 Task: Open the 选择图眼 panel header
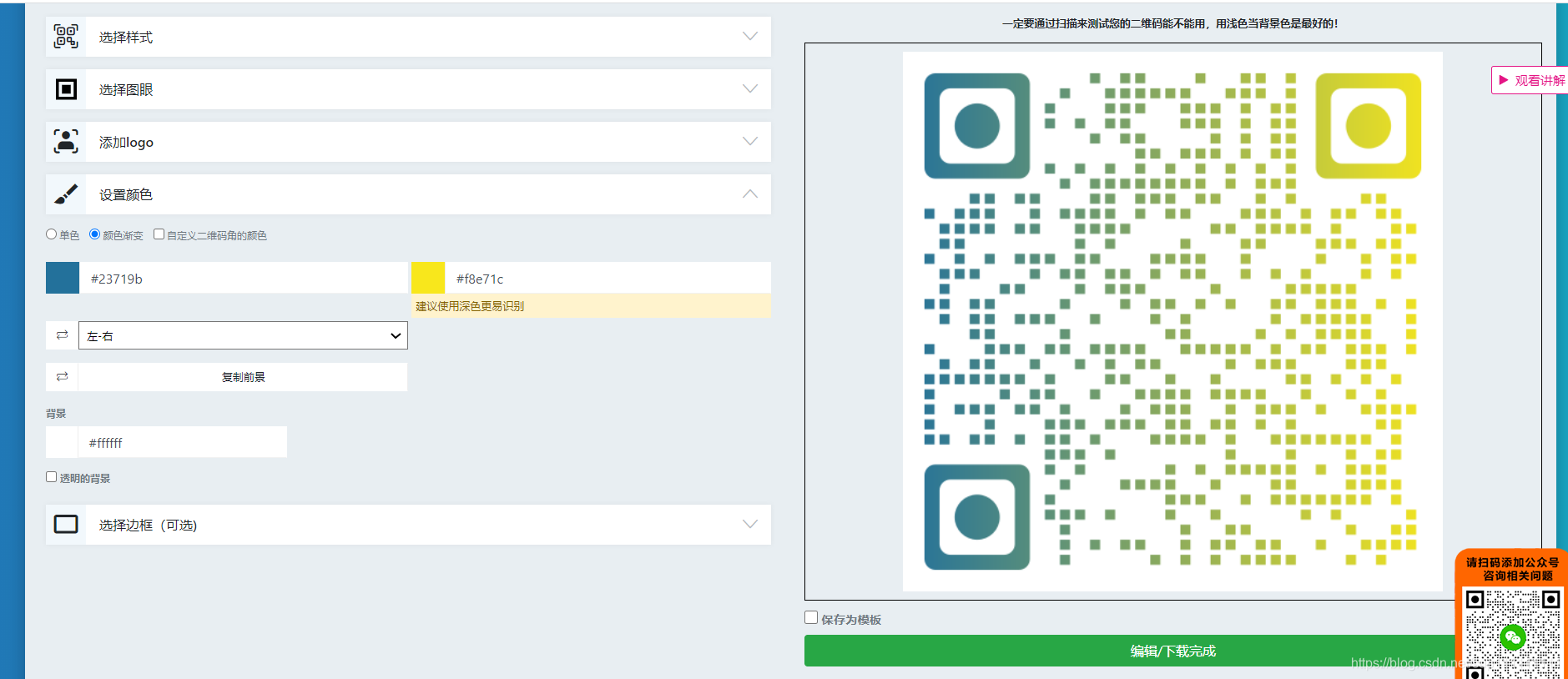pos(408,89)
